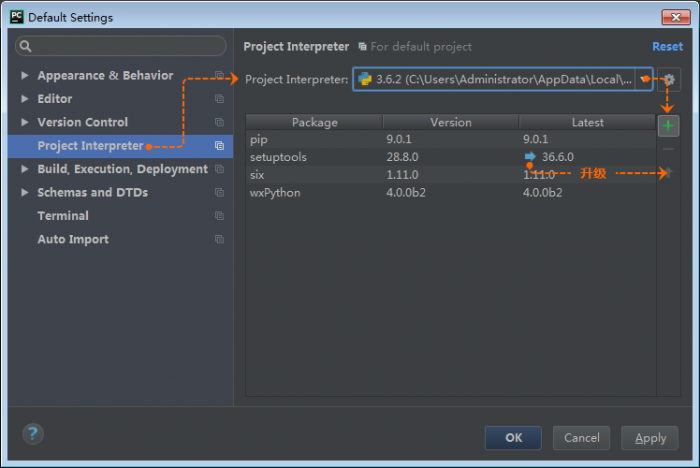Click the minus uninstall package button
700x468 pixels.
point(668,149)
